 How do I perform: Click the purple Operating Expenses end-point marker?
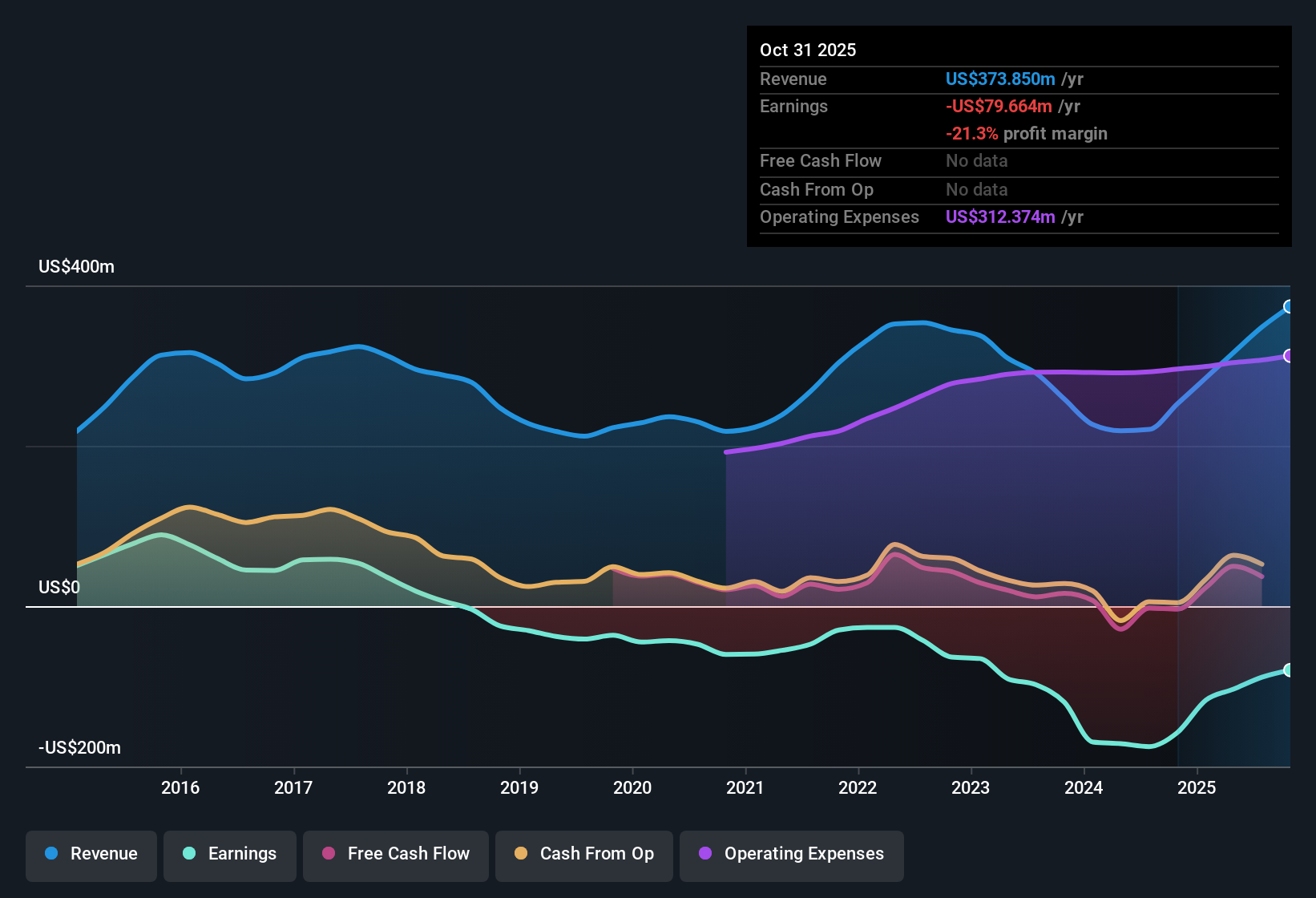[x=1289, y=356]
